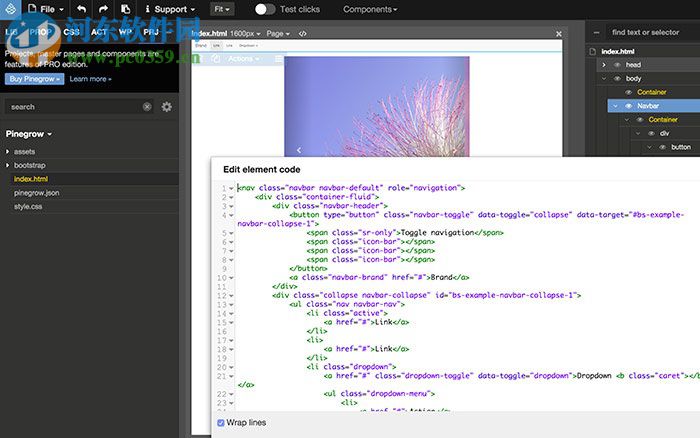Collapse the div node in tree
The height and width of the screenshot is (438, 700).
(638, 133)
